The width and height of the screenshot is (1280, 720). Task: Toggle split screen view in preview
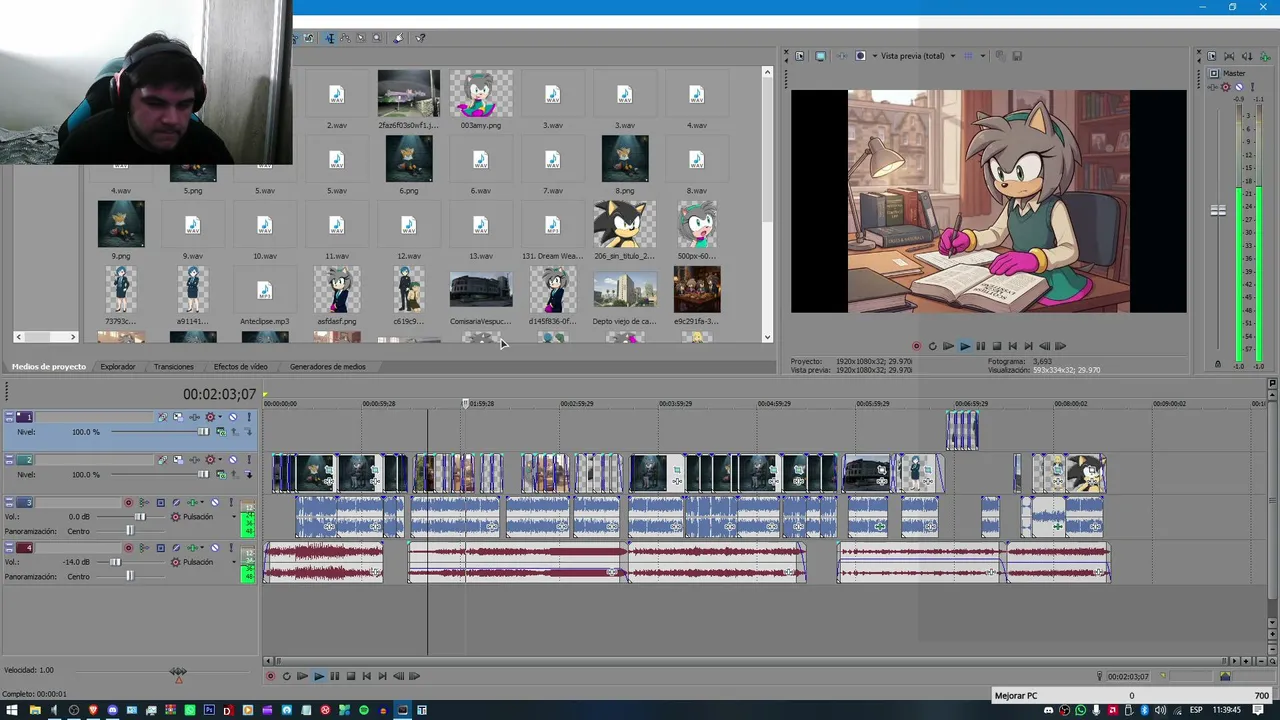click(x=860, y=56)
